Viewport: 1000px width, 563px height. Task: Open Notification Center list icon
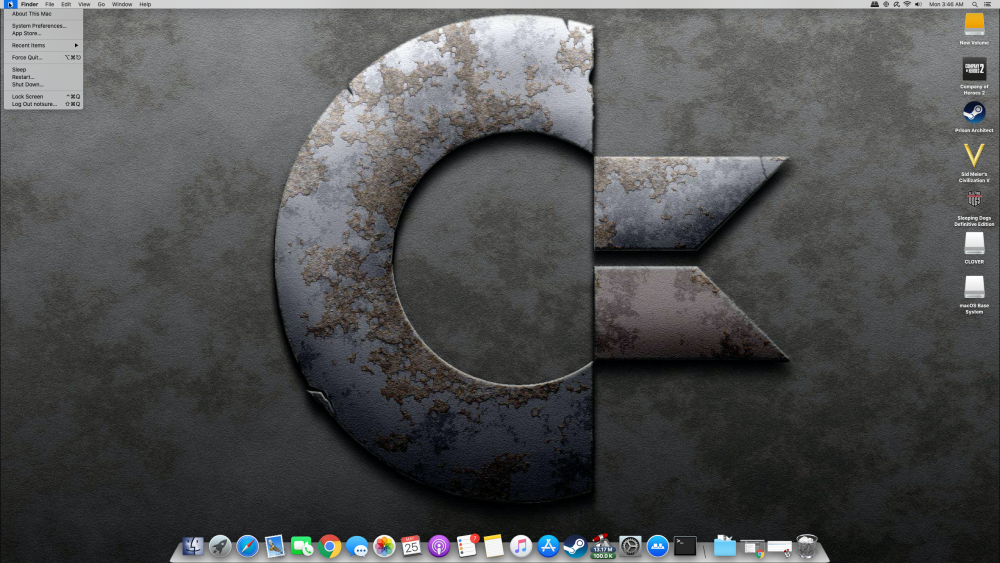pyautogui.click(x=988, y=4)
